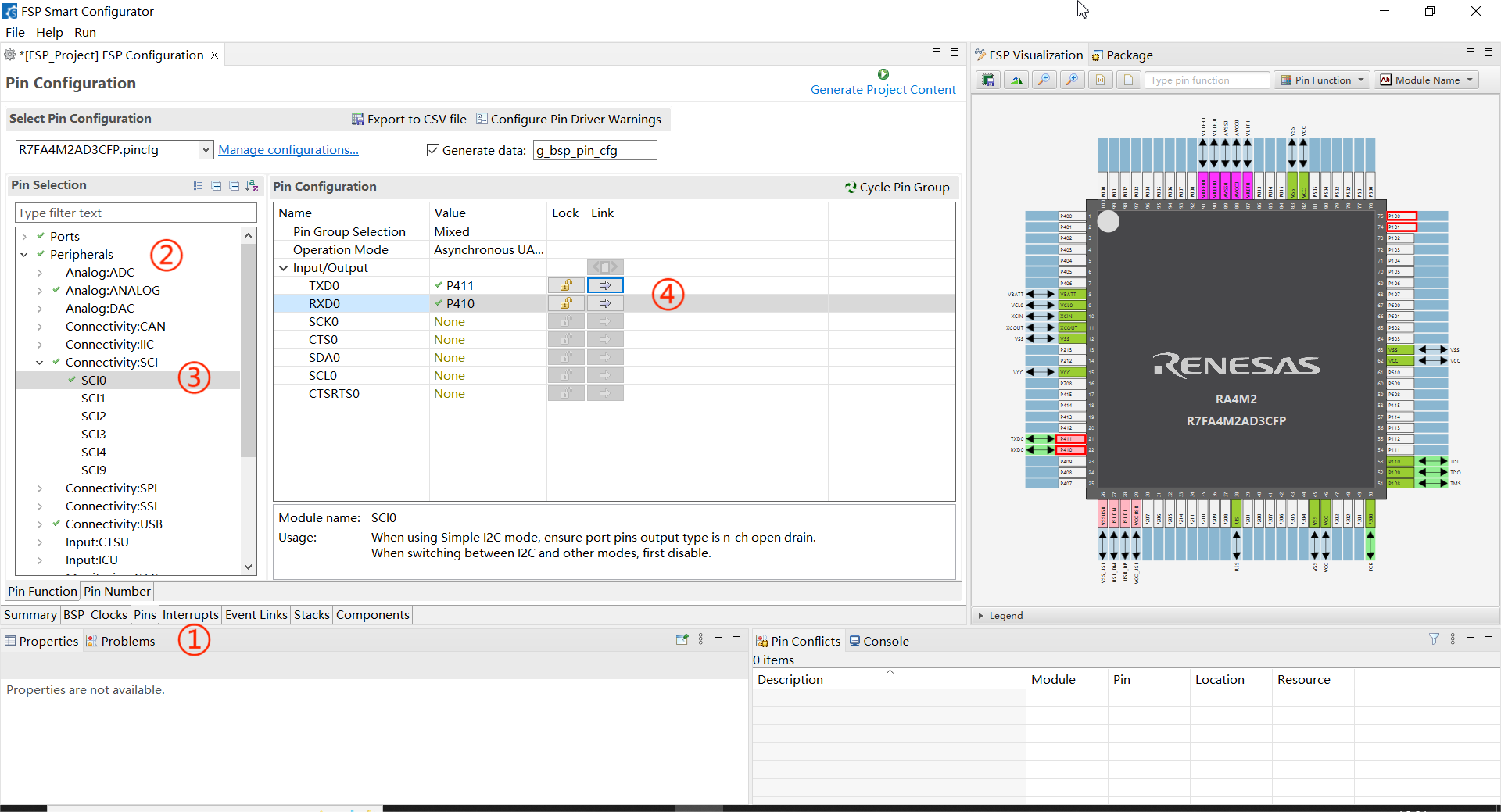Expand all items in Pin Selection tree
The height and width of the screenshot is (812, 1501).
(x=217, y=186)
